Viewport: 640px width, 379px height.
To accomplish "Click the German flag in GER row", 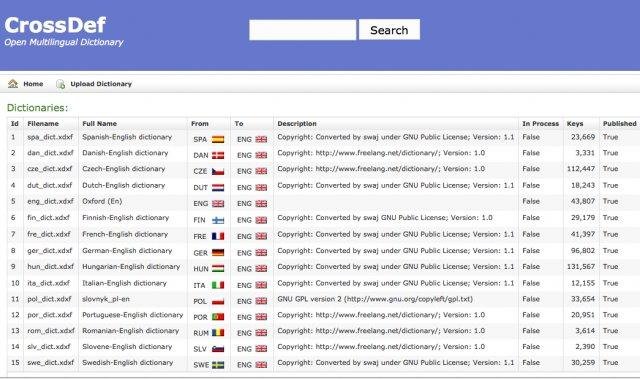I will click(x=218, y=253).
